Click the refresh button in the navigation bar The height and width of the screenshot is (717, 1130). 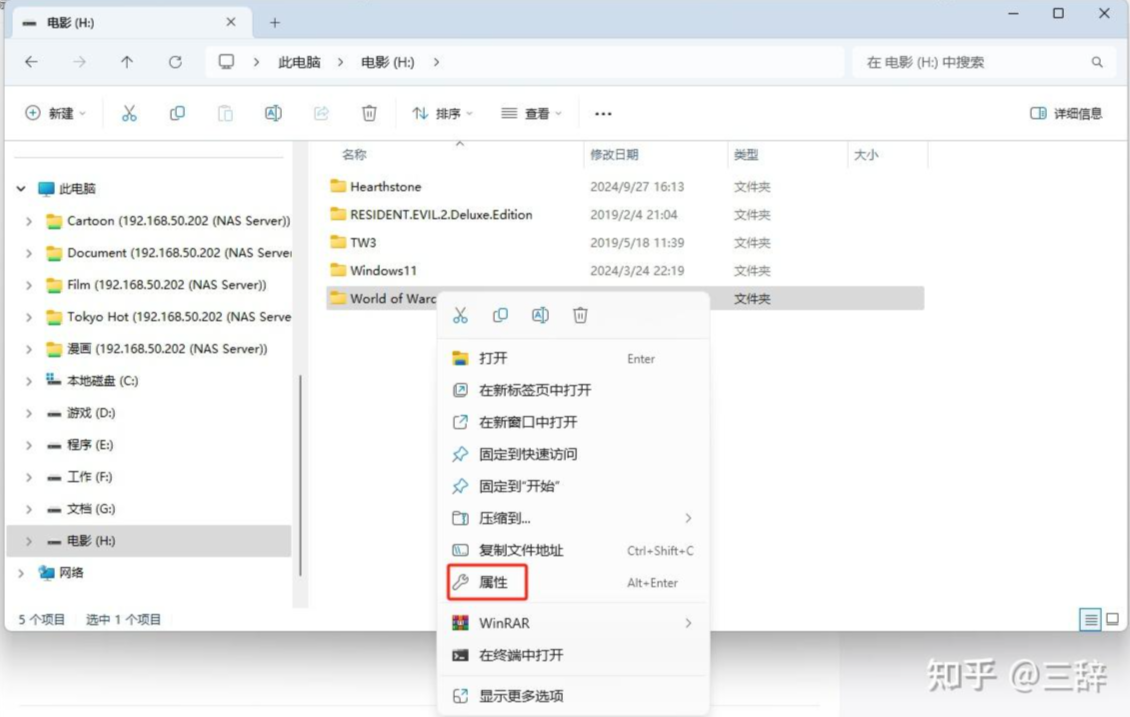point(175,62)
